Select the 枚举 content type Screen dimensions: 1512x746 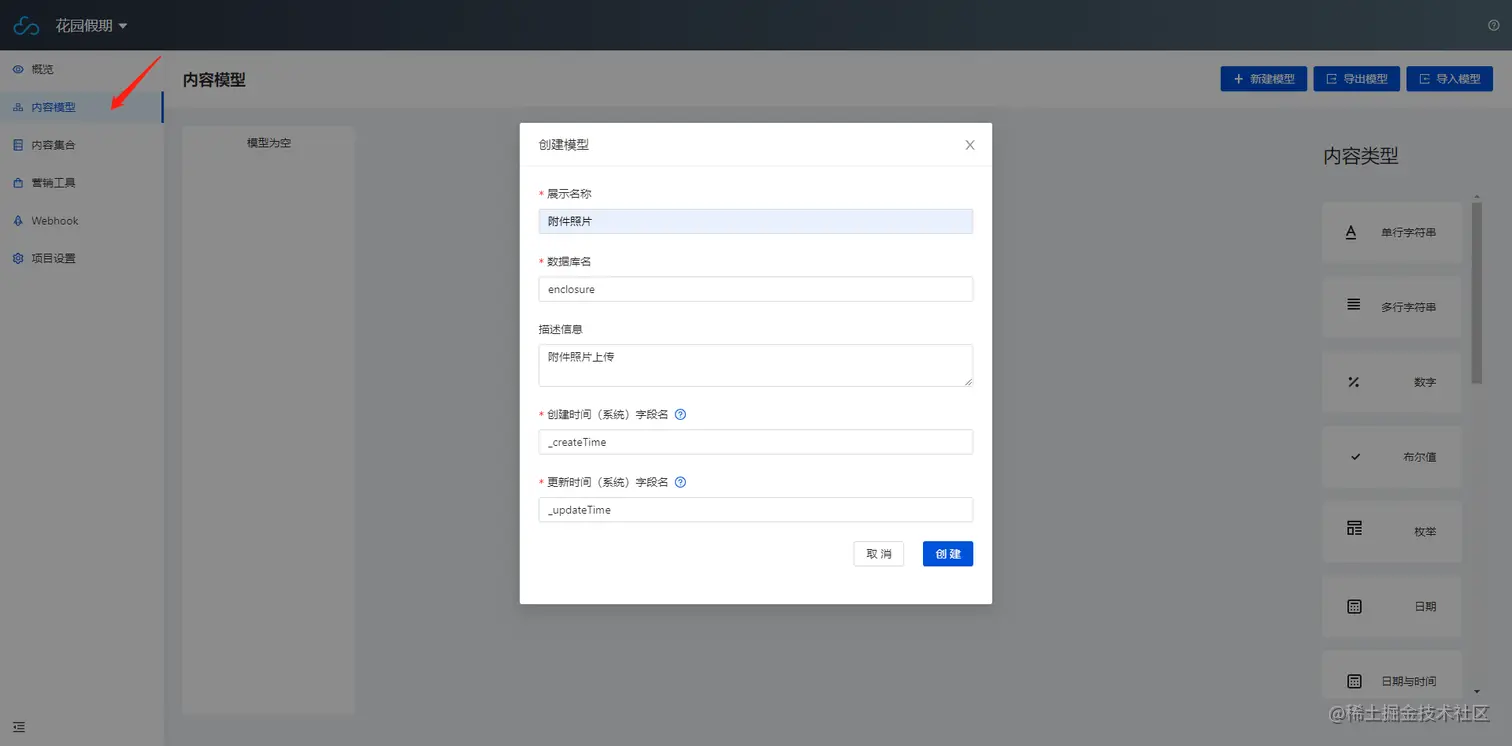click(x=1391, y=532)
